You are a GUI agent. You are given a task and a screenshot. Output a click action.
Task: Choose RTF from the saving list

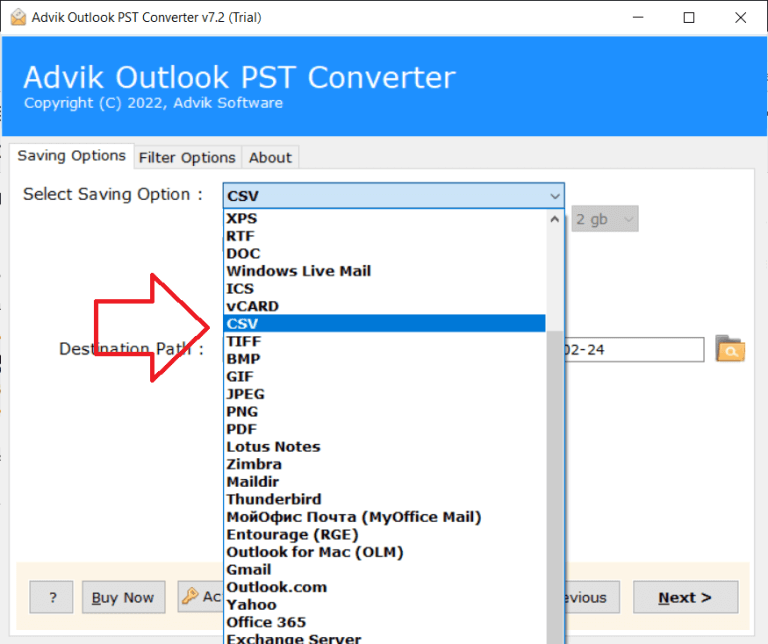click(x=384, y=236)
